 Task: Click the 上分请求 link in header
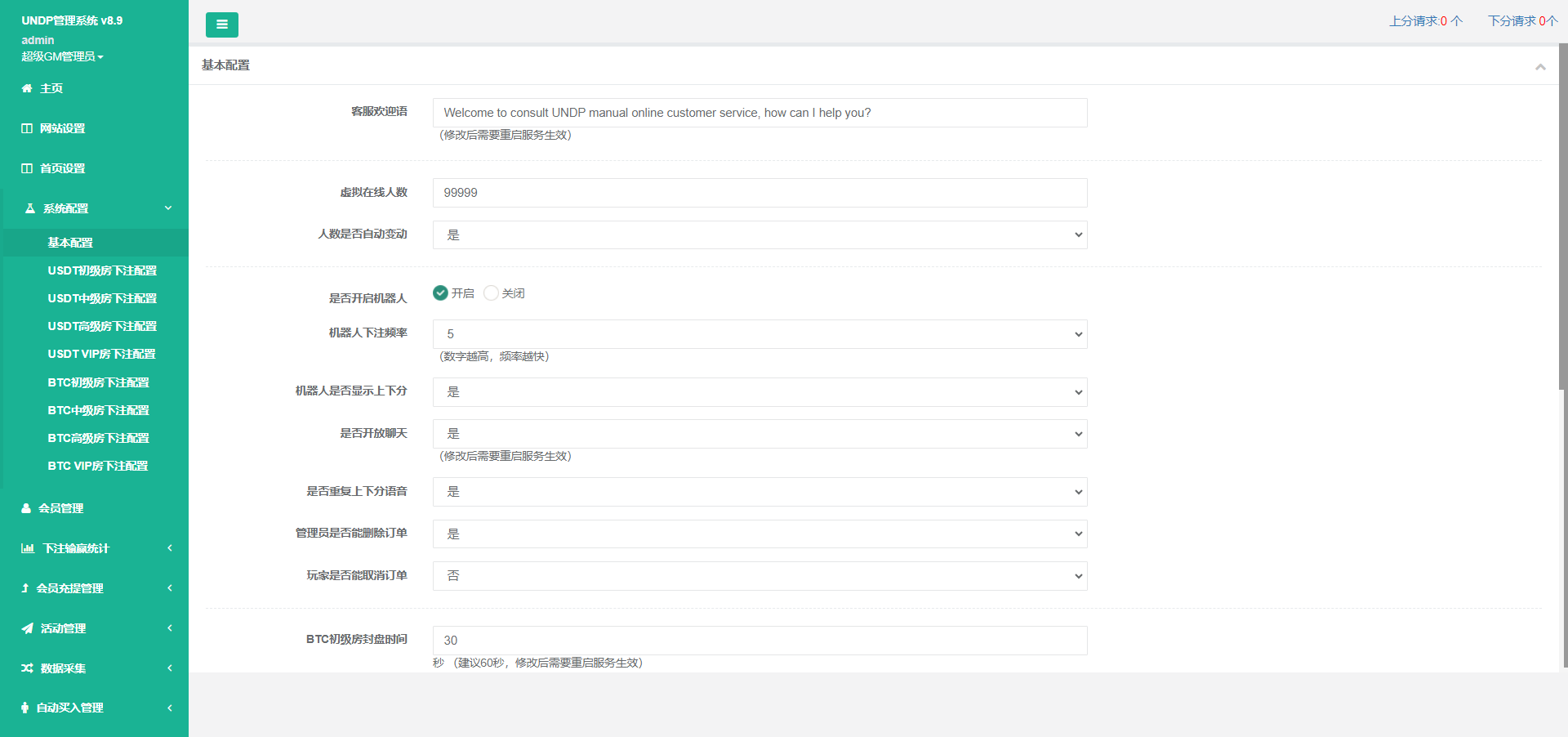pos(1425,20)
